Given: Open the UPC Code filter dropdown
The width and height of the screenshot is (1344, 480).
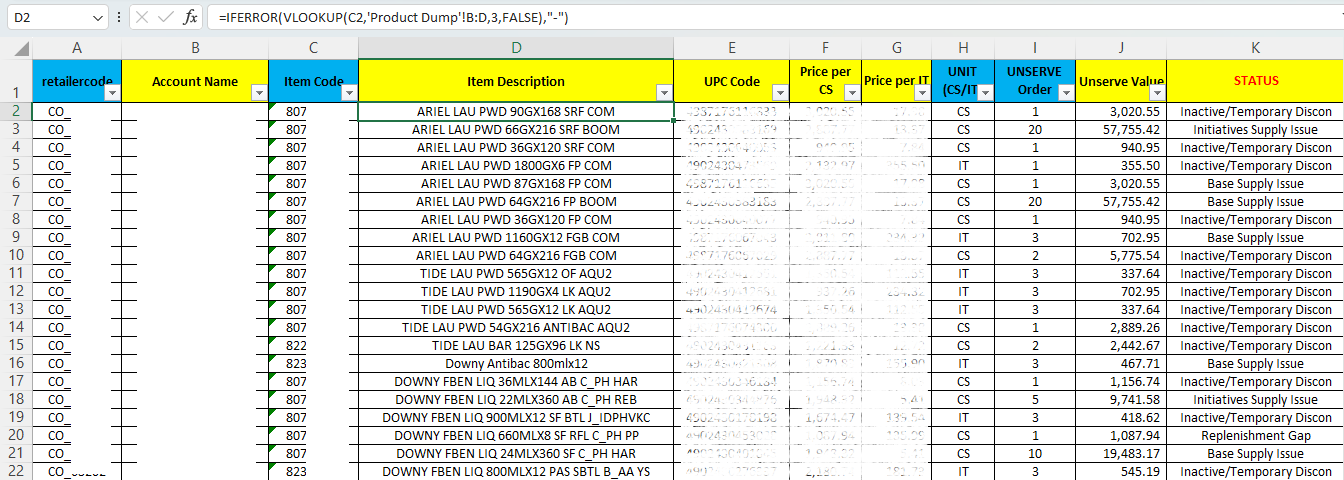Looking at the screenshot, I should [x=779, y=93].
